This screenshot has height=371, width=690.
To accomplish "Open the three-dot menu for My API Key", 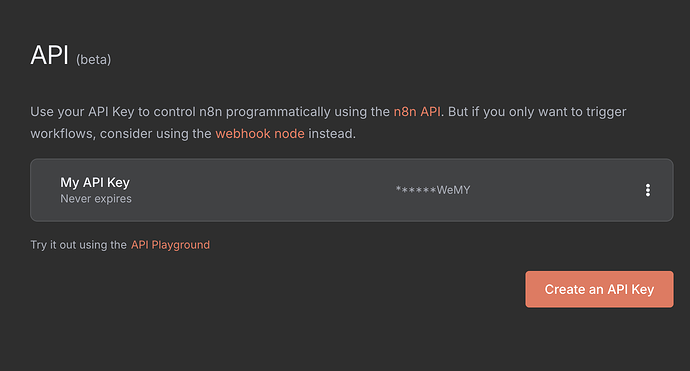I will tap(647, 190).
